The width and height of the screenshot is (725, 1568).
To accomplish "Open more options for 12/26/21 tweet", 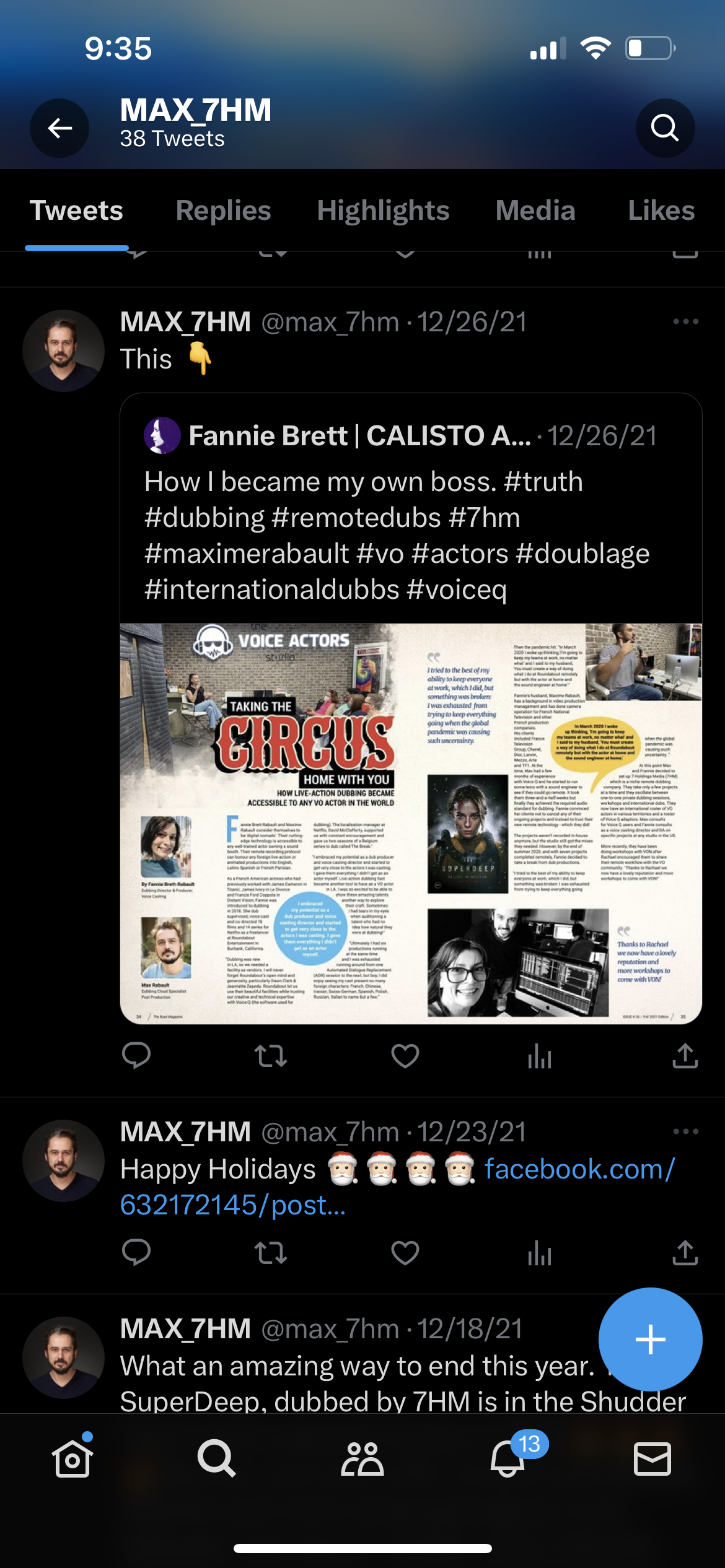I will pyautogui.click(x=686, y=321).
